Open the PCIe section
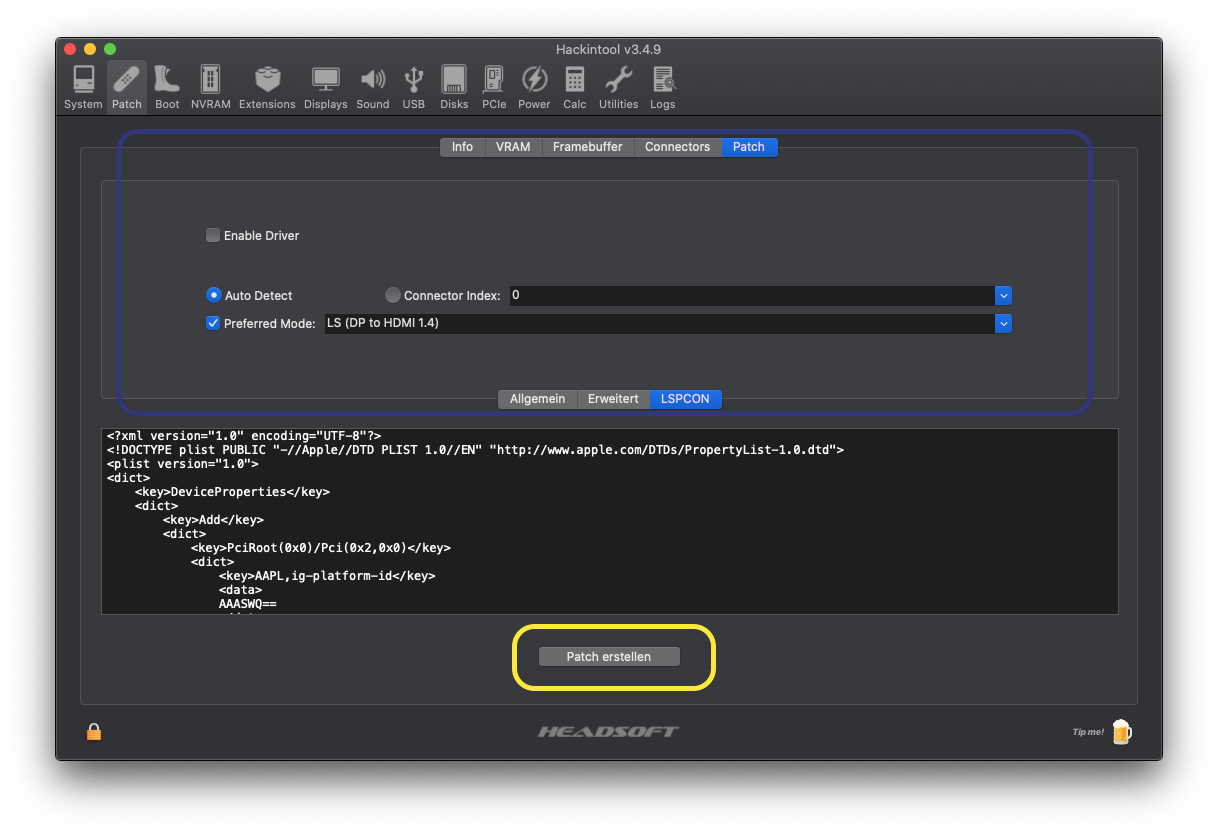Image resolution: width=1218 pixels, height=834 pixels. point(494,87)
